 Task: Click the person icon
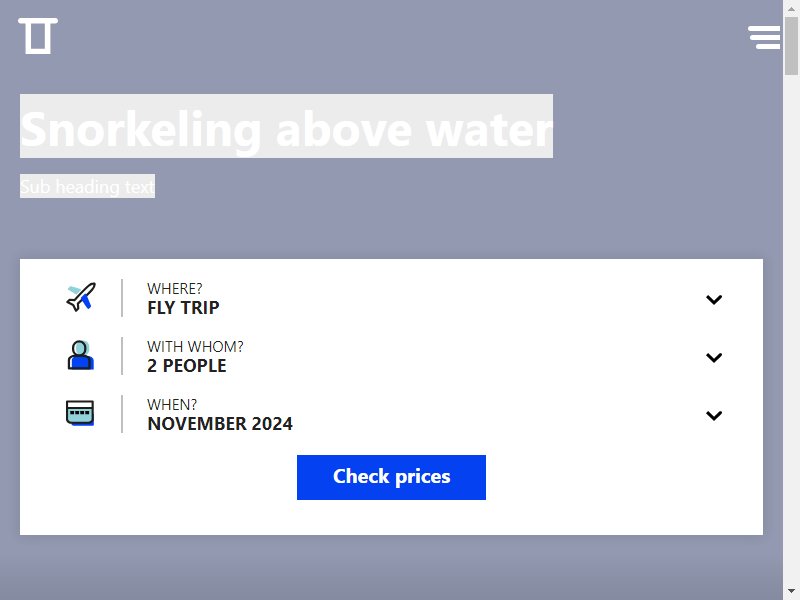pos(81,356)
